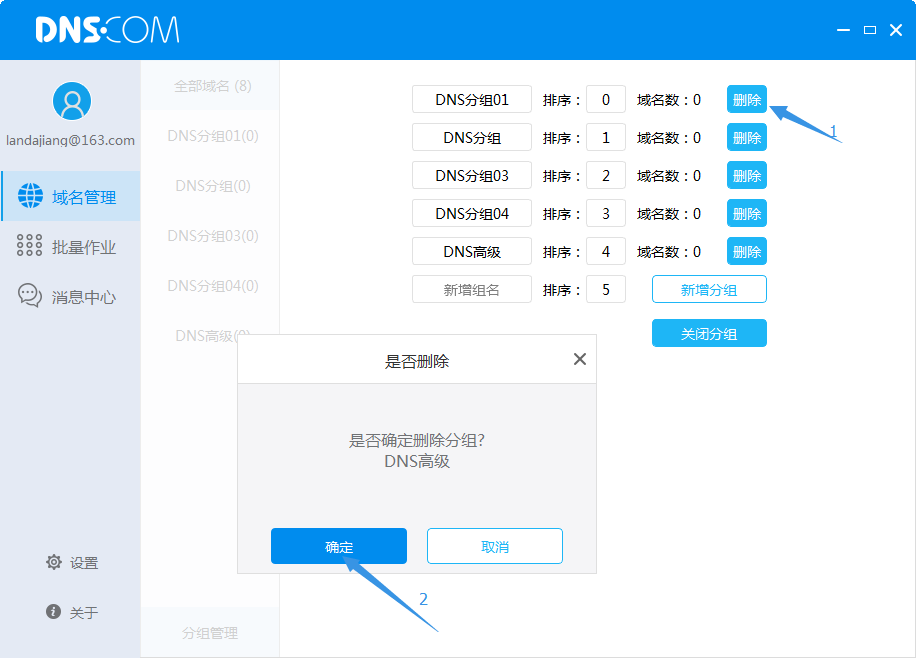Open 消息中心 chat bubble icon
916x658 pixels.
point(30,296)
